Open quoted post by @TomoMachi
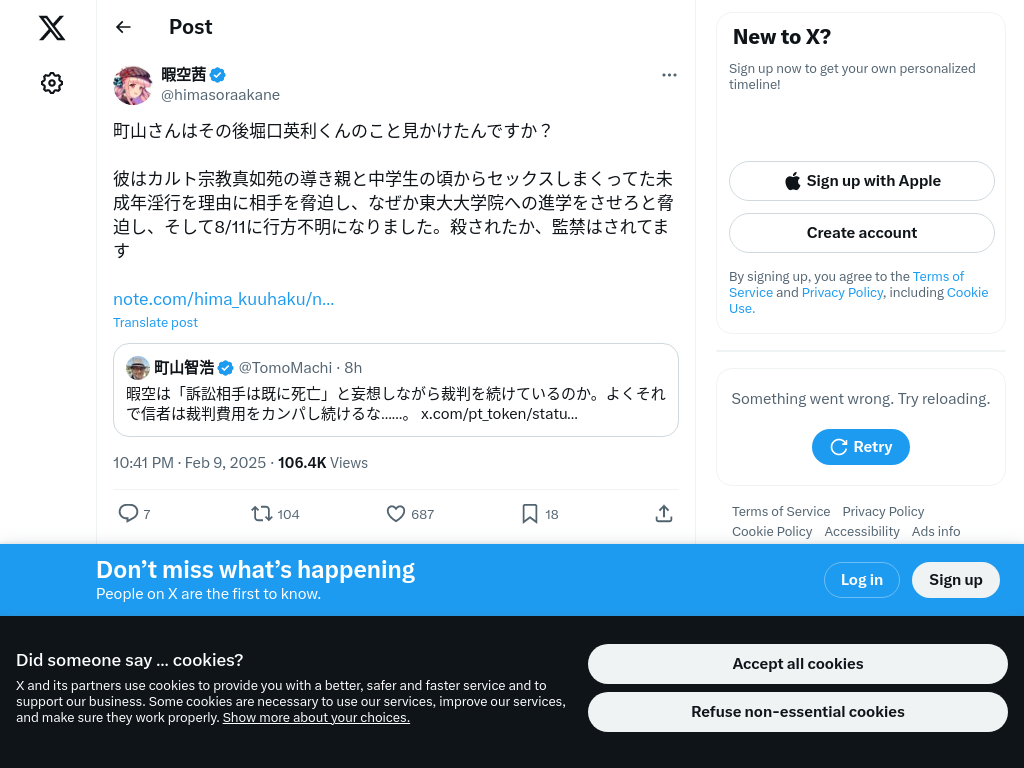 coord(396,390)
